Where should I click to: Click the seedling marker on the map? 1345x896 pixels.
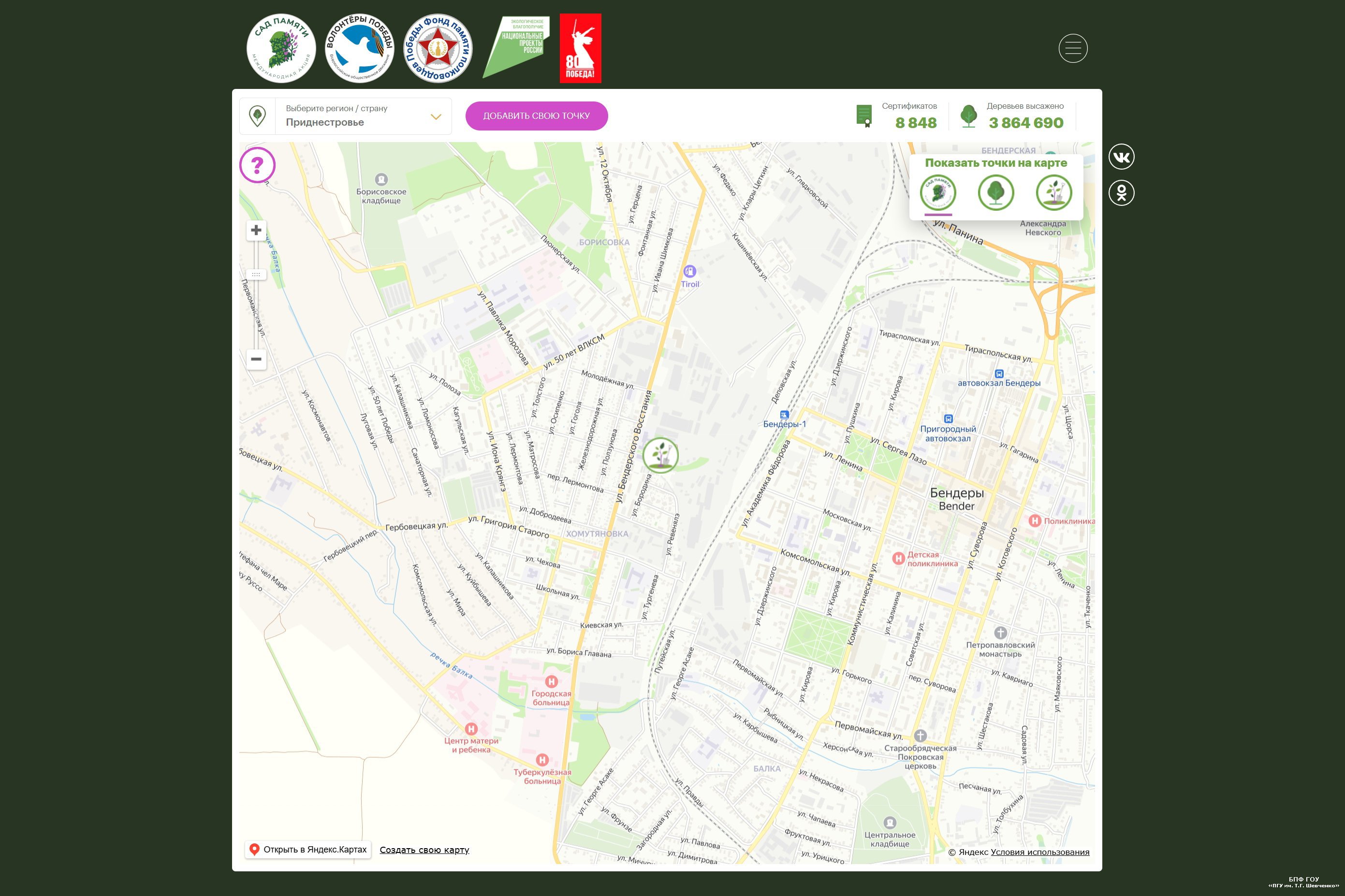(x=660, y=455)
